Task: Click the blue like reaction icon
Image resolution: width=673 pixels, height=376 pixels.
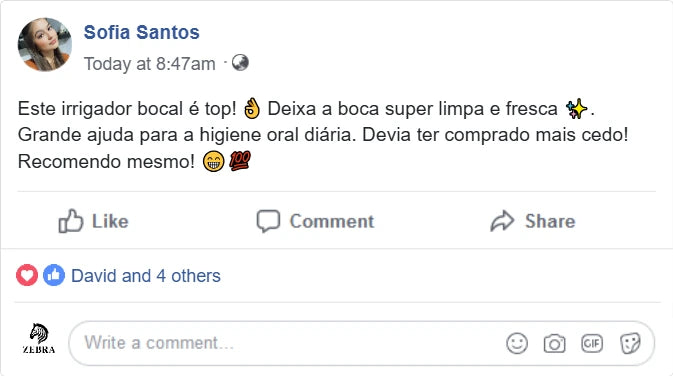Action: click(x=54, y=275)
